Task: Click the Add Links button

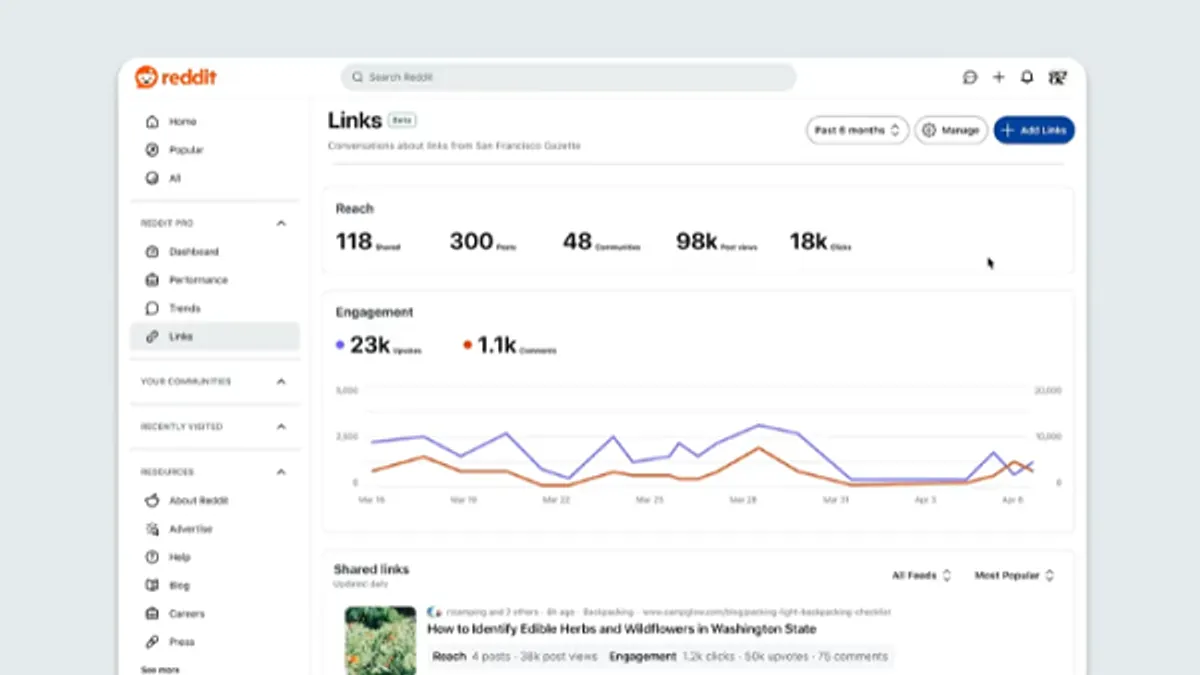Action: (x=1034, y=130)
